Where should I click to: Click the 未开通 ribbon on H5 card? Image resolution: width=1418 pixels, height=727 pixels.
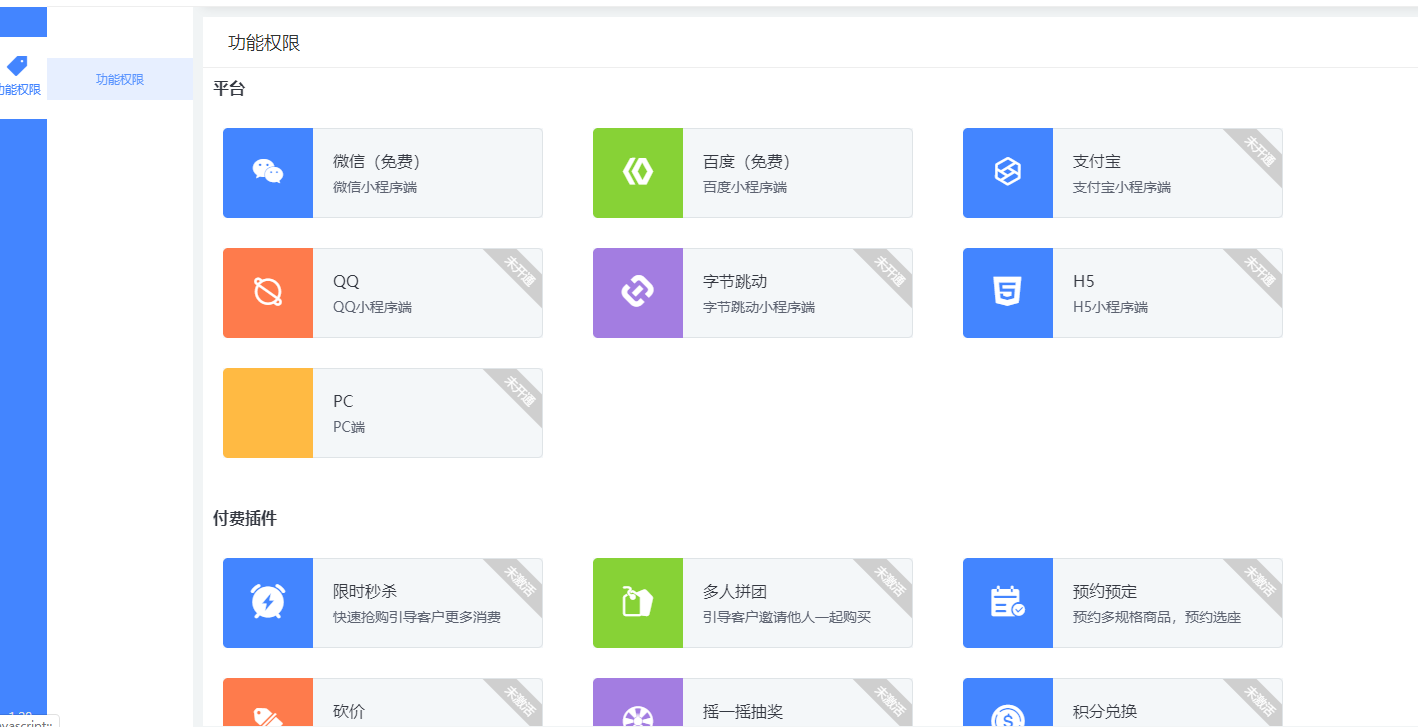click(x=1259, y=271)
